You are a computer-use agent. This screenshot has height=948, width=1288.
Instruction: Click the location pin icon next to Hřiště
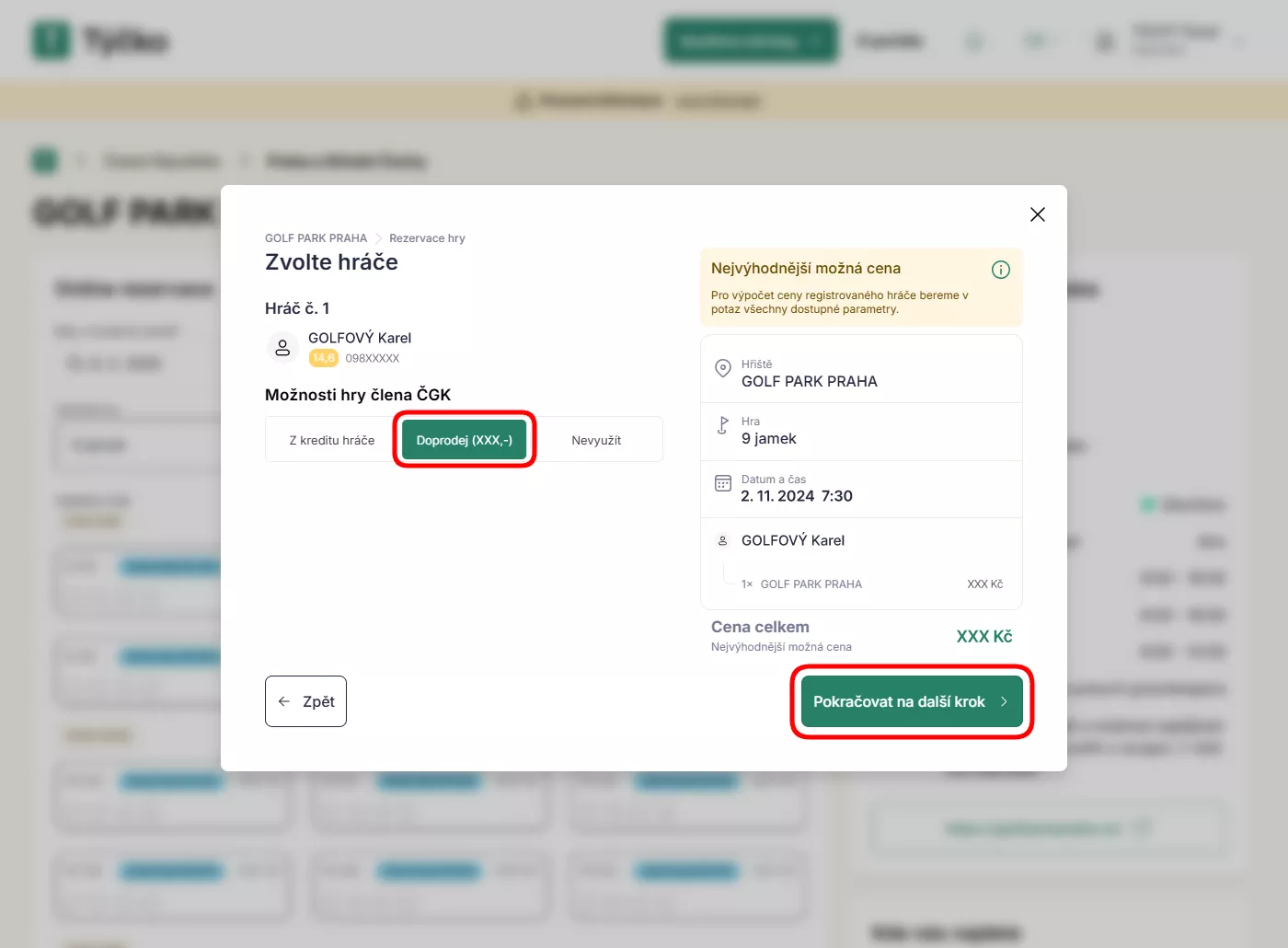pyautogui.click(x=723, y=368)
